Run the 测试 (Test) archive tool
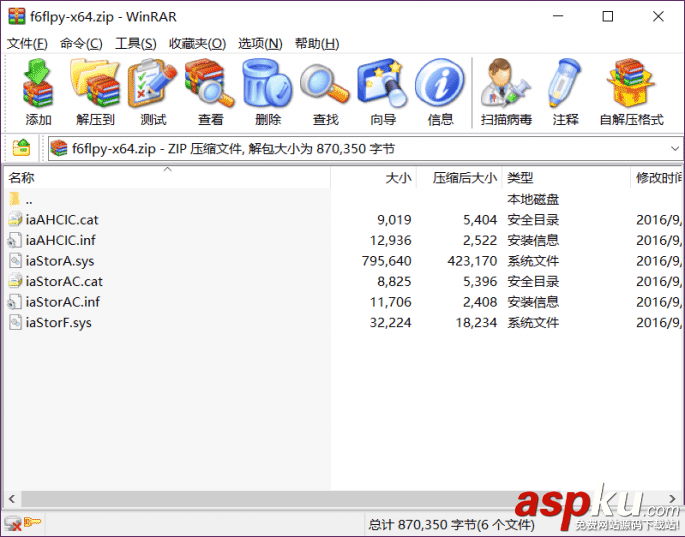Screen dimensions: 685x537 152,83
